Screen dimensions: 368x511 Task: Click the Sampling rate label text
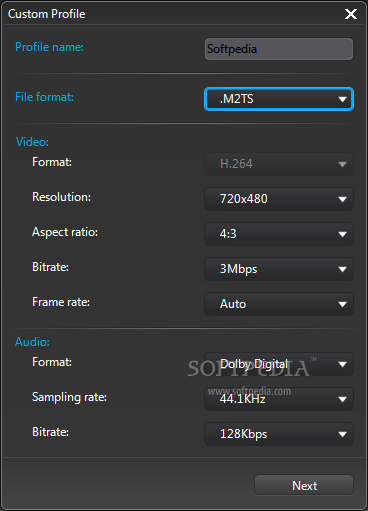(x=69, y=397)
